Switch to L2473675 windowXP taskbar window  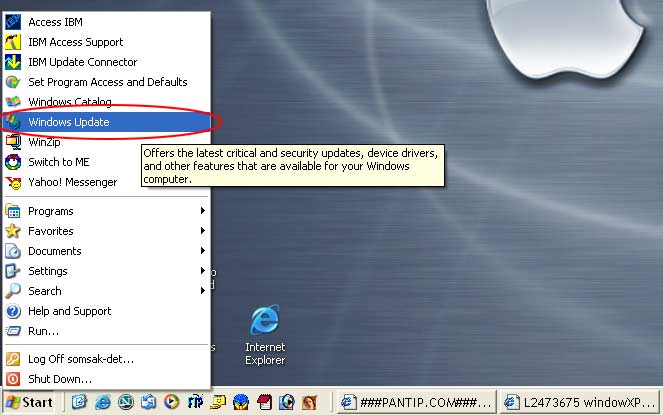coord(580,402)
